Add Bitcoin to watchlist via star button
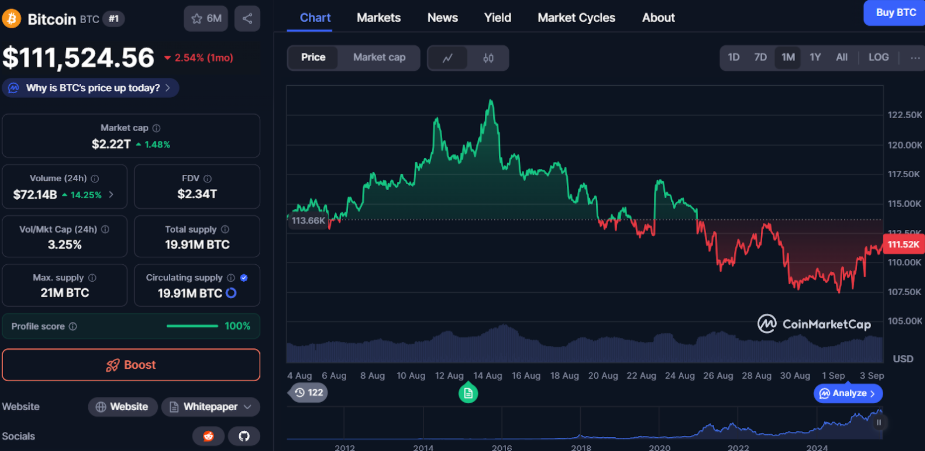Image resolution: width=925 pixels, height=451 pixels. click(x=206, y=18)
